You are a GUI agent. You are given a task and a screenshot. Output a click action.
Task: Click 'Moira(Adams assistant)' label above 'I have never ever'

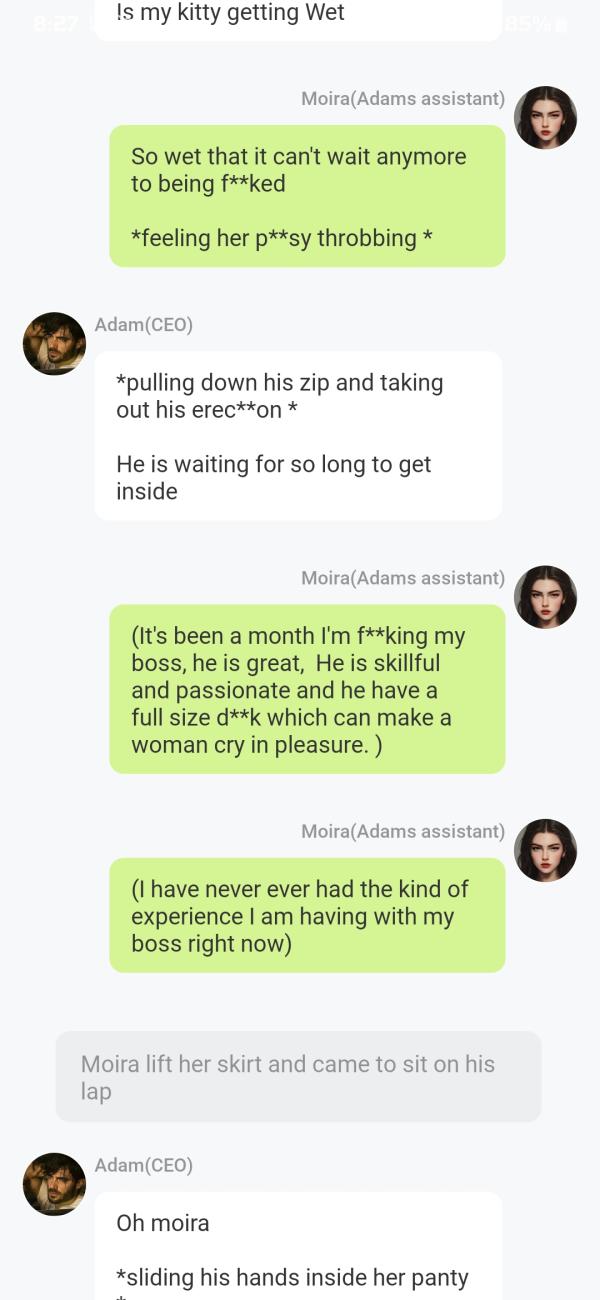pyautogui.click(x=403, y=831)
